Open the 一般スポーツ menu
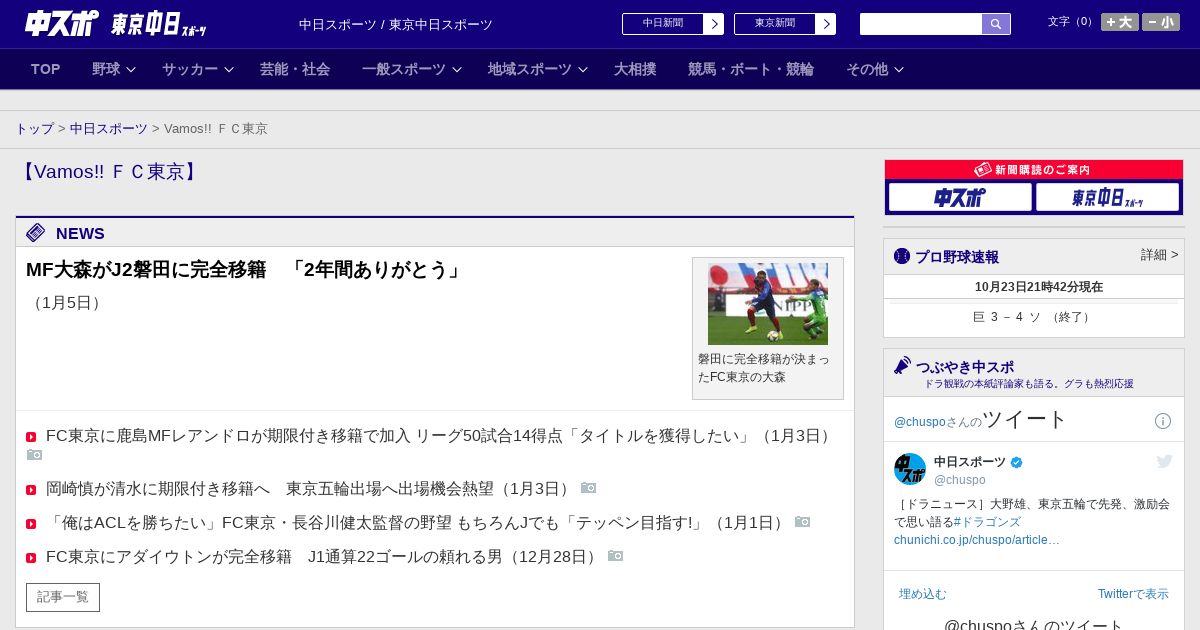 [404, 69]
